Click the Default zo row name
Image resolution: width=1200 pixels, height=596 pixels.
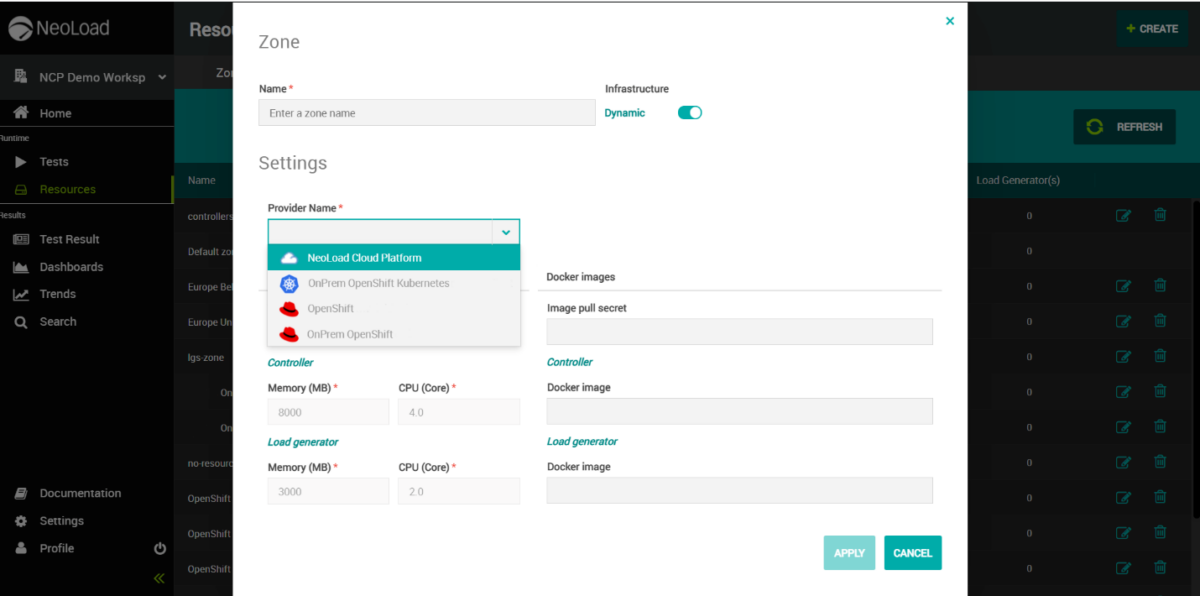[210, 252]
